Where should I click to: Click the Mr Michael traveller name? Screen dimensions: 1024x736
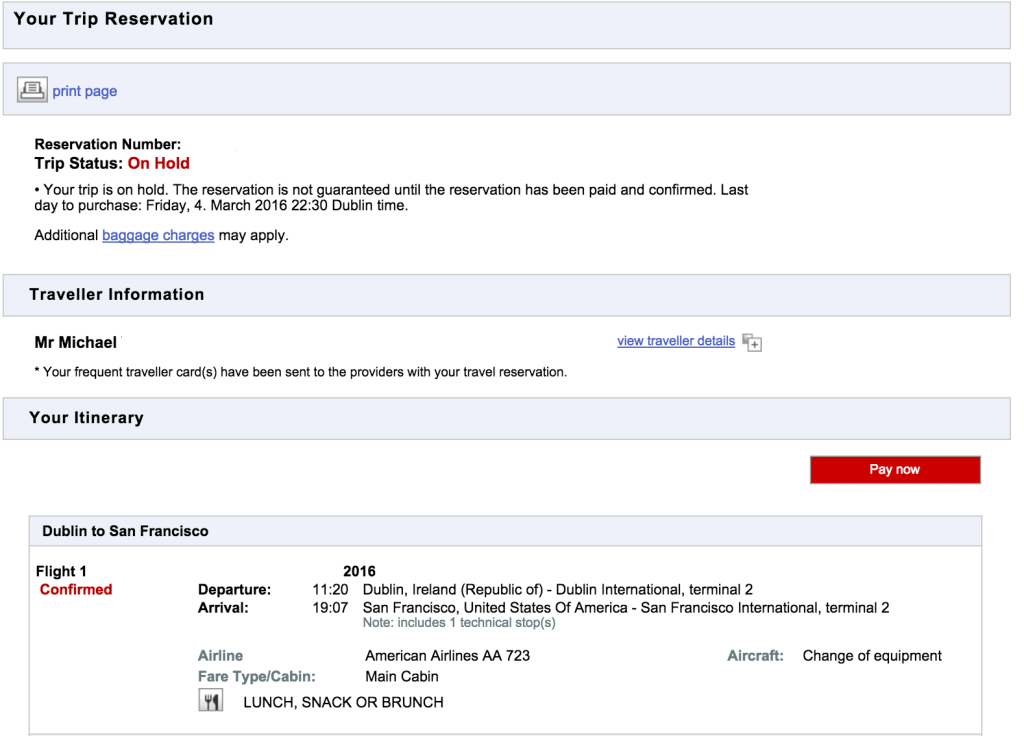coord(76,343)
